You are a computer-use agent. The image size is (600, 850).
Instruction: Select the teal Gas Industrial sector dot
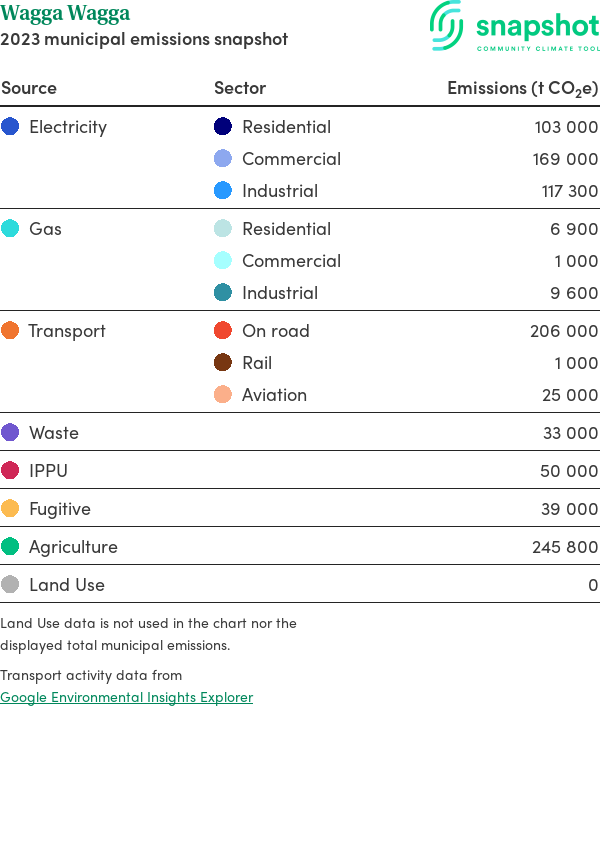point(223,293)
